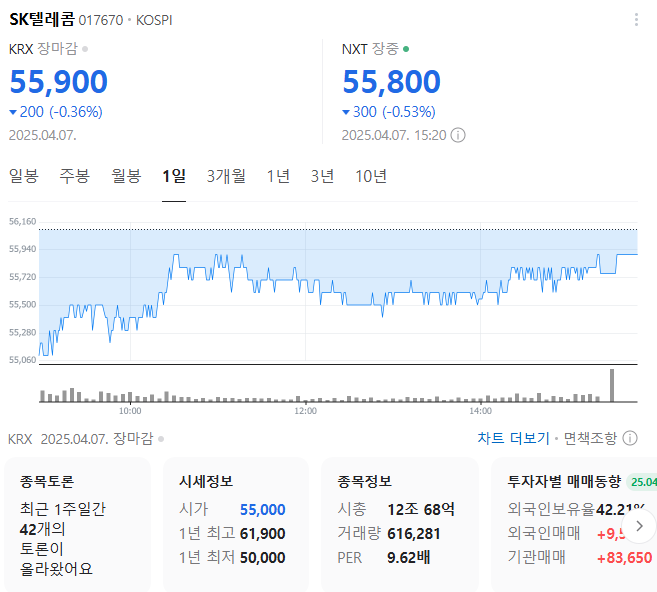Click the 시총 value 12조 68억
This screenshot has height=592, width=657.
pos(421,509)
